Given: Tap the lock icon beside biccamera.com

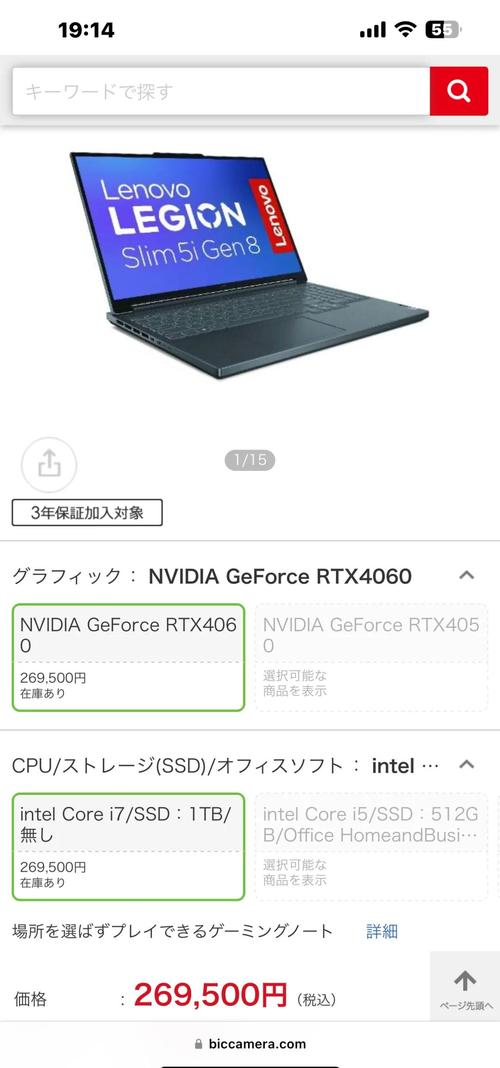Looking at the screenshot, I should (199, 1043).
